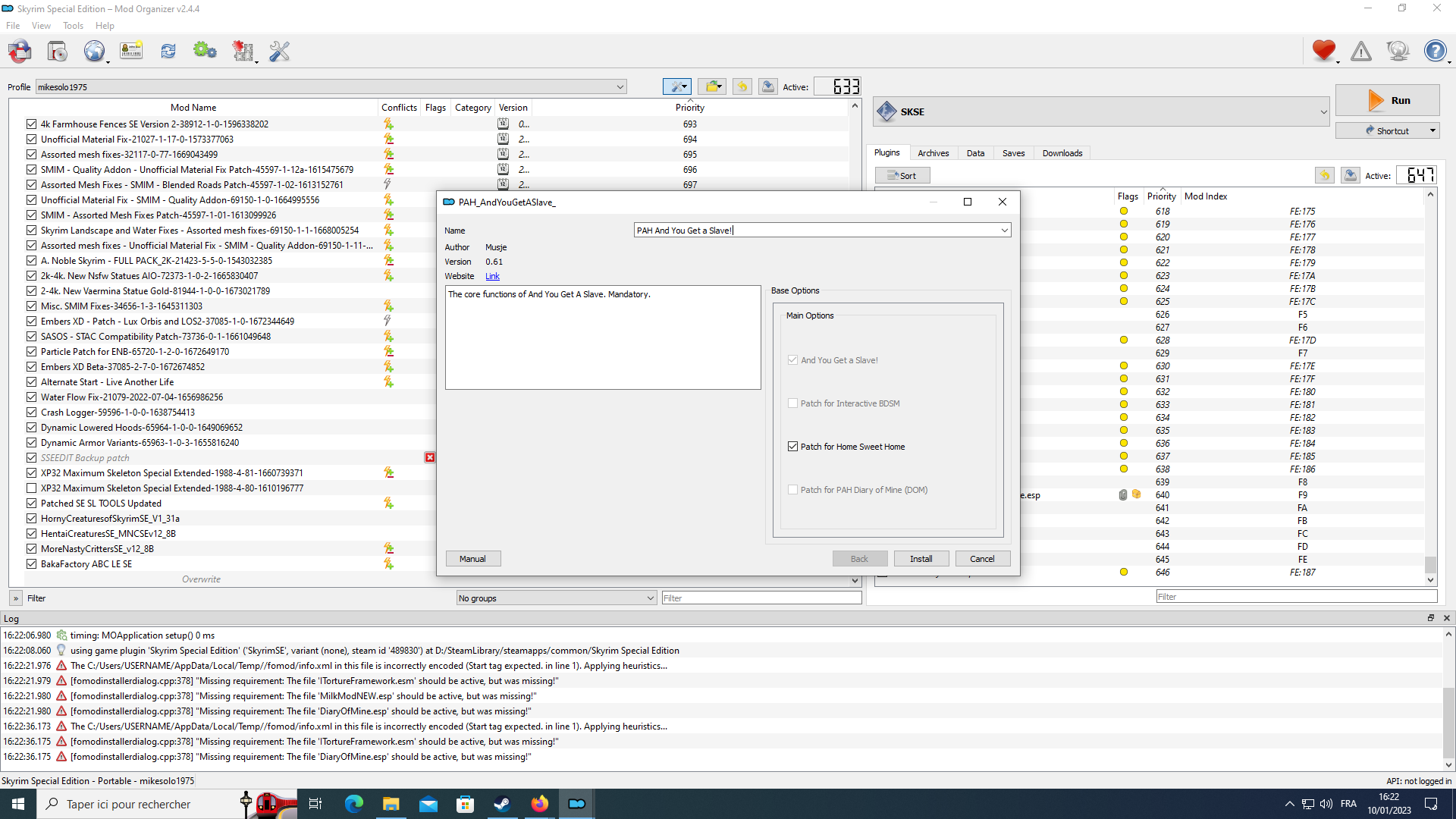Click Cancel in the installer dialog
This screenshot has height=819, width=1456.
coord(982,559)
